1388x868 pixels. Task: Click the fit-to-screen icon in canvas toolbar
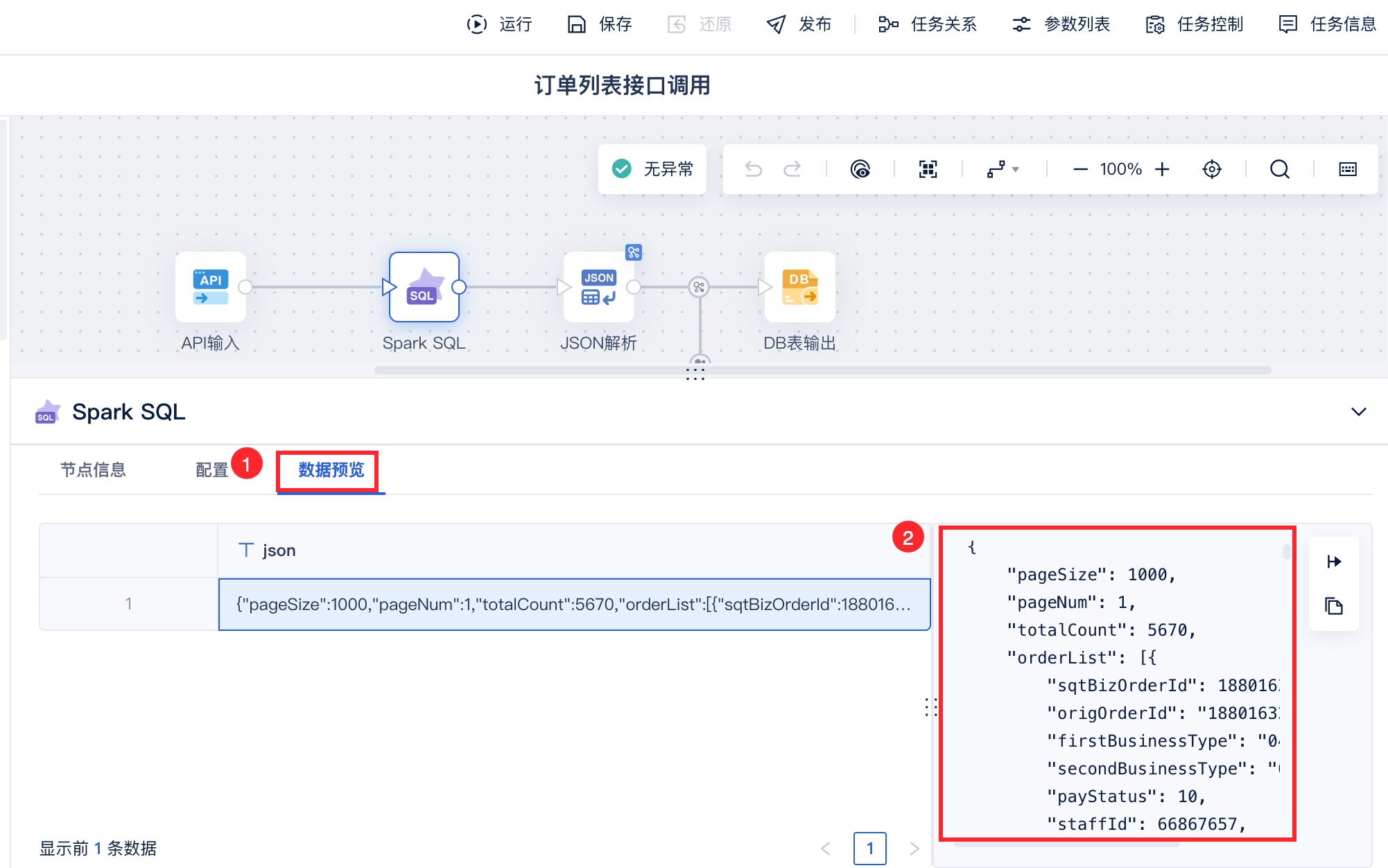point(928,169)
